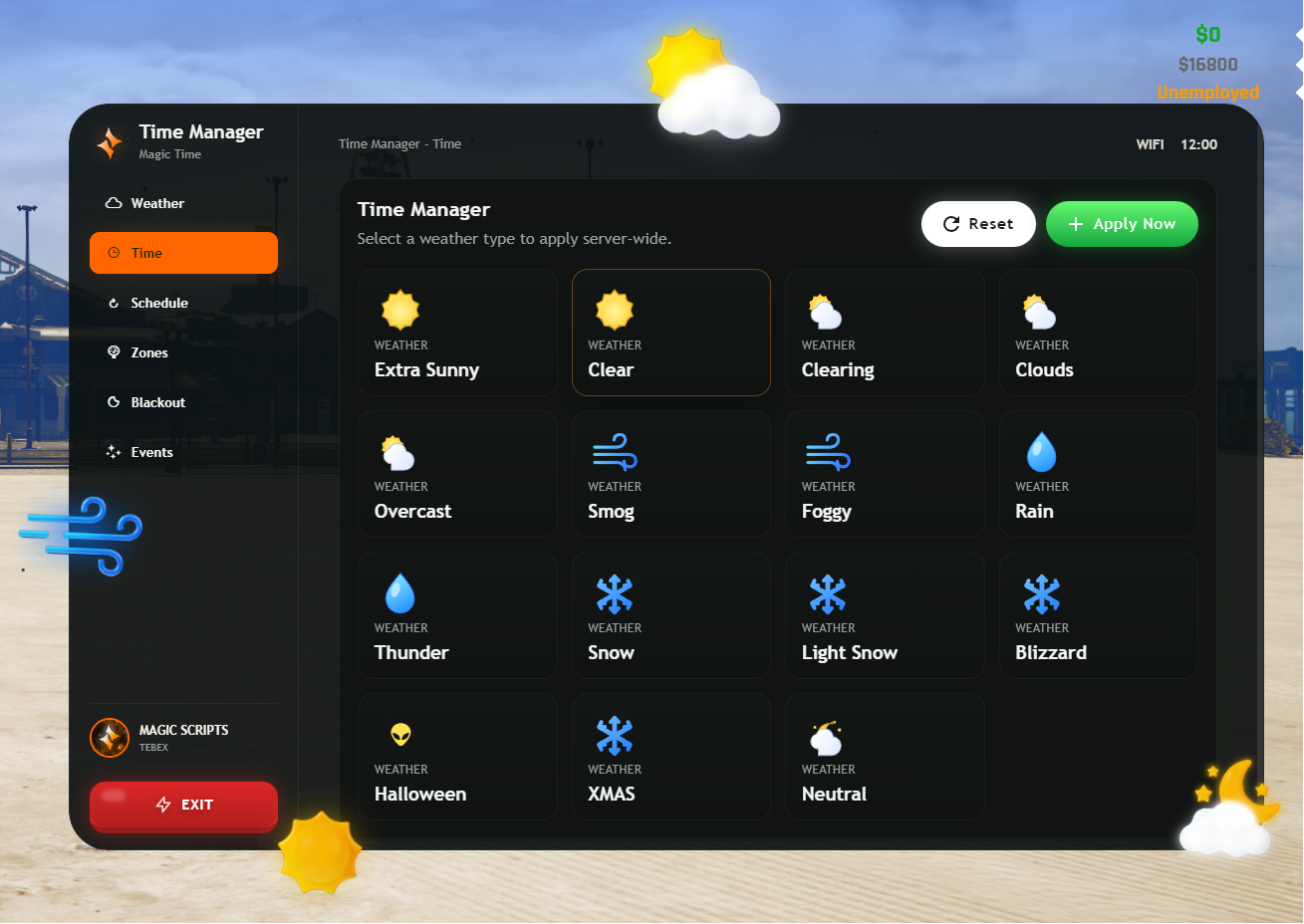Click the Thunder card label

point(411,652)
